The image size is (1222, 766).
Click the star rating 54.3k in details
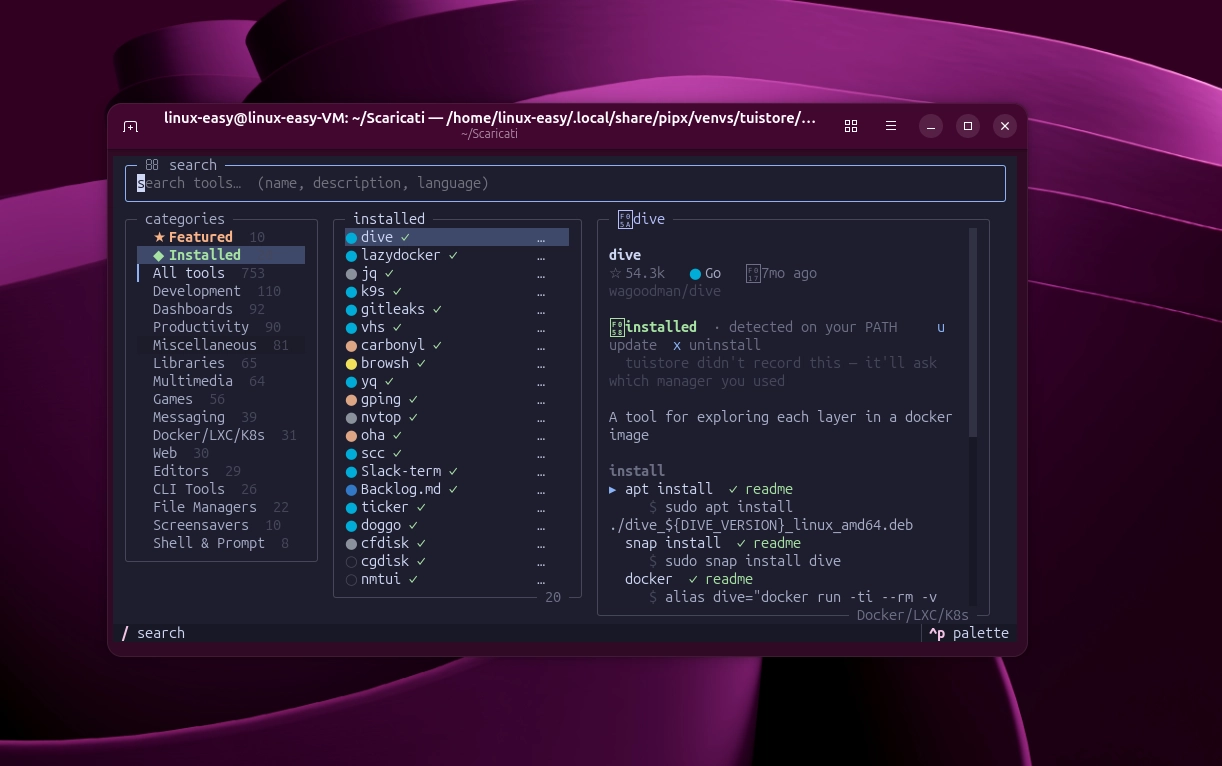[637, 273]
